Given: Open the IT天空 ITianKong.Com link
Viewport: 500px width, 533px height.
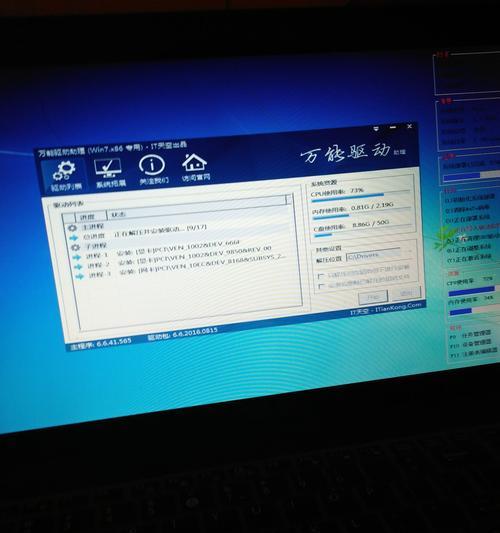Looking at the screenshot, I should click(x=385, y=308).
